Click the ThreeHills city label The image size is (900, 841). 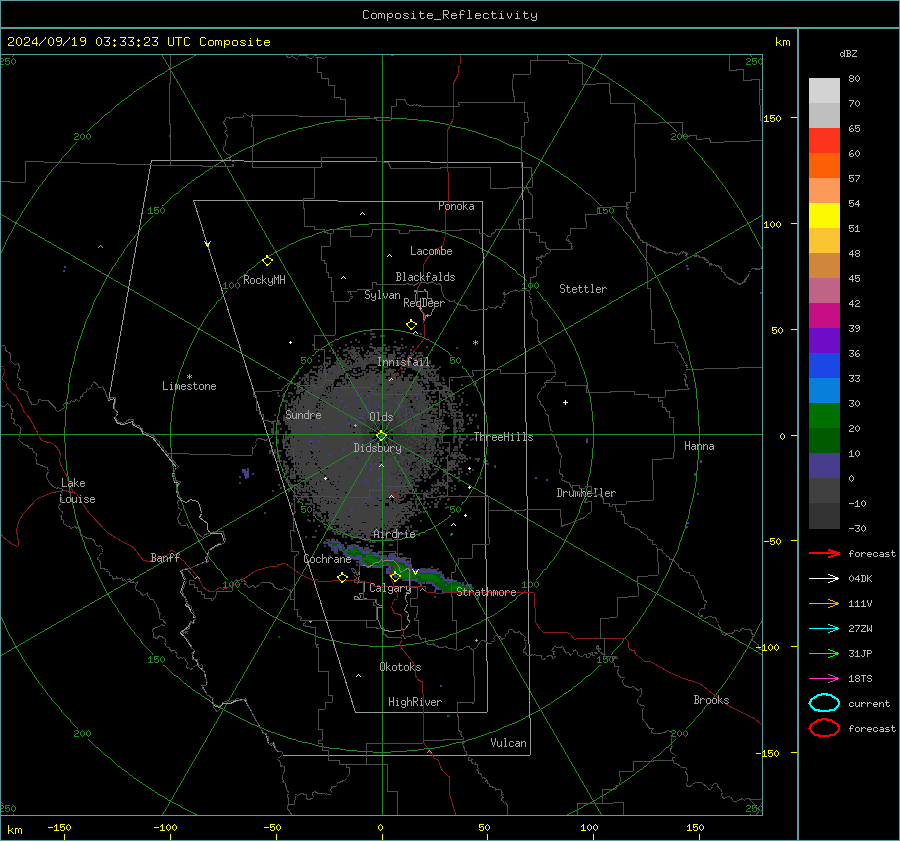(503, 437)
